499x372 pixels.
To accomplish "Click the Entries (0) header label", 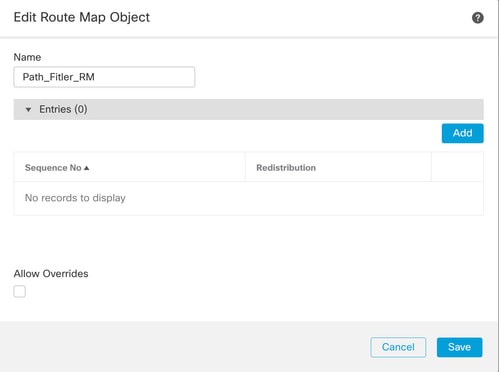I will pos(63,109).
